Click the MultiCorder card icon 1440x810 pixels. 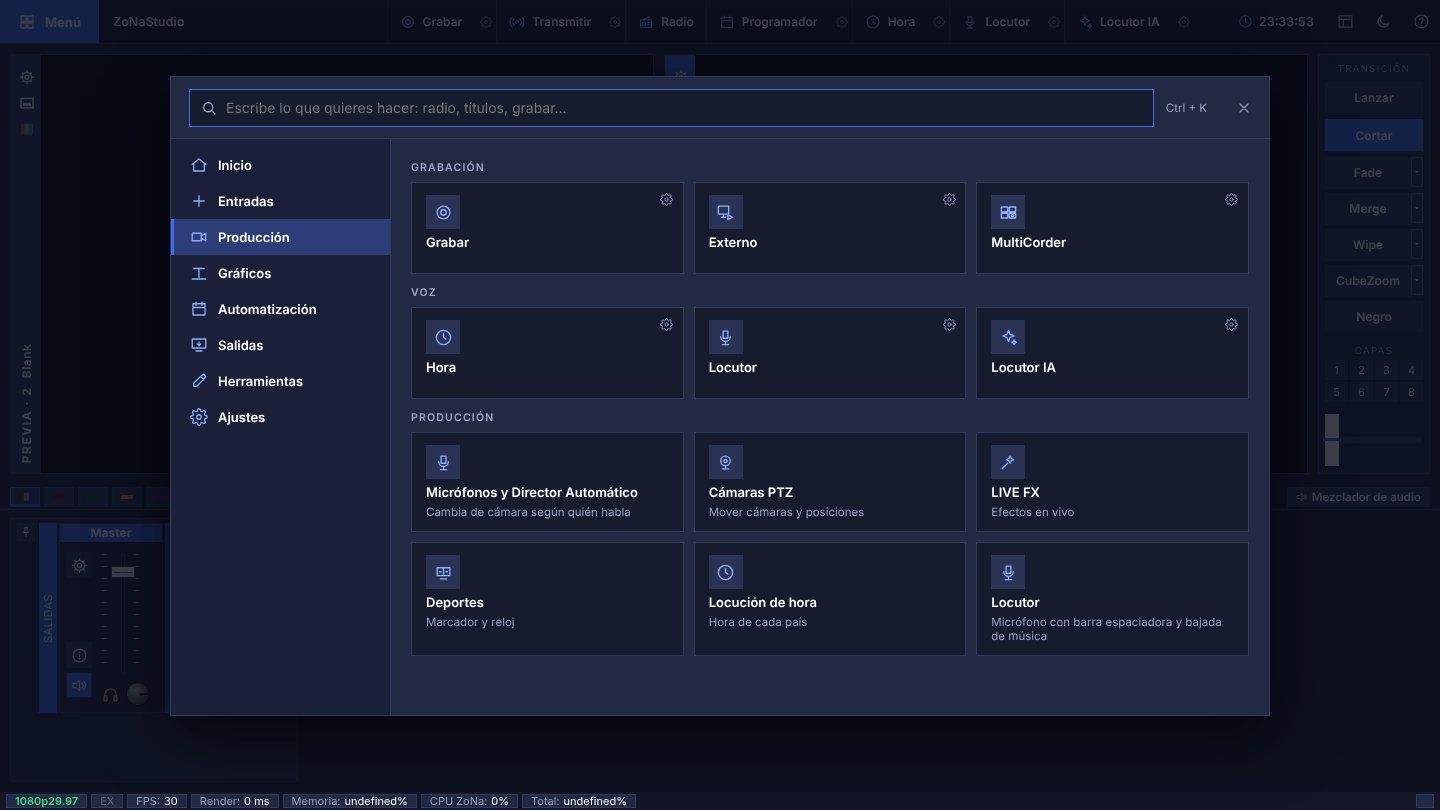coord(1008,212)
